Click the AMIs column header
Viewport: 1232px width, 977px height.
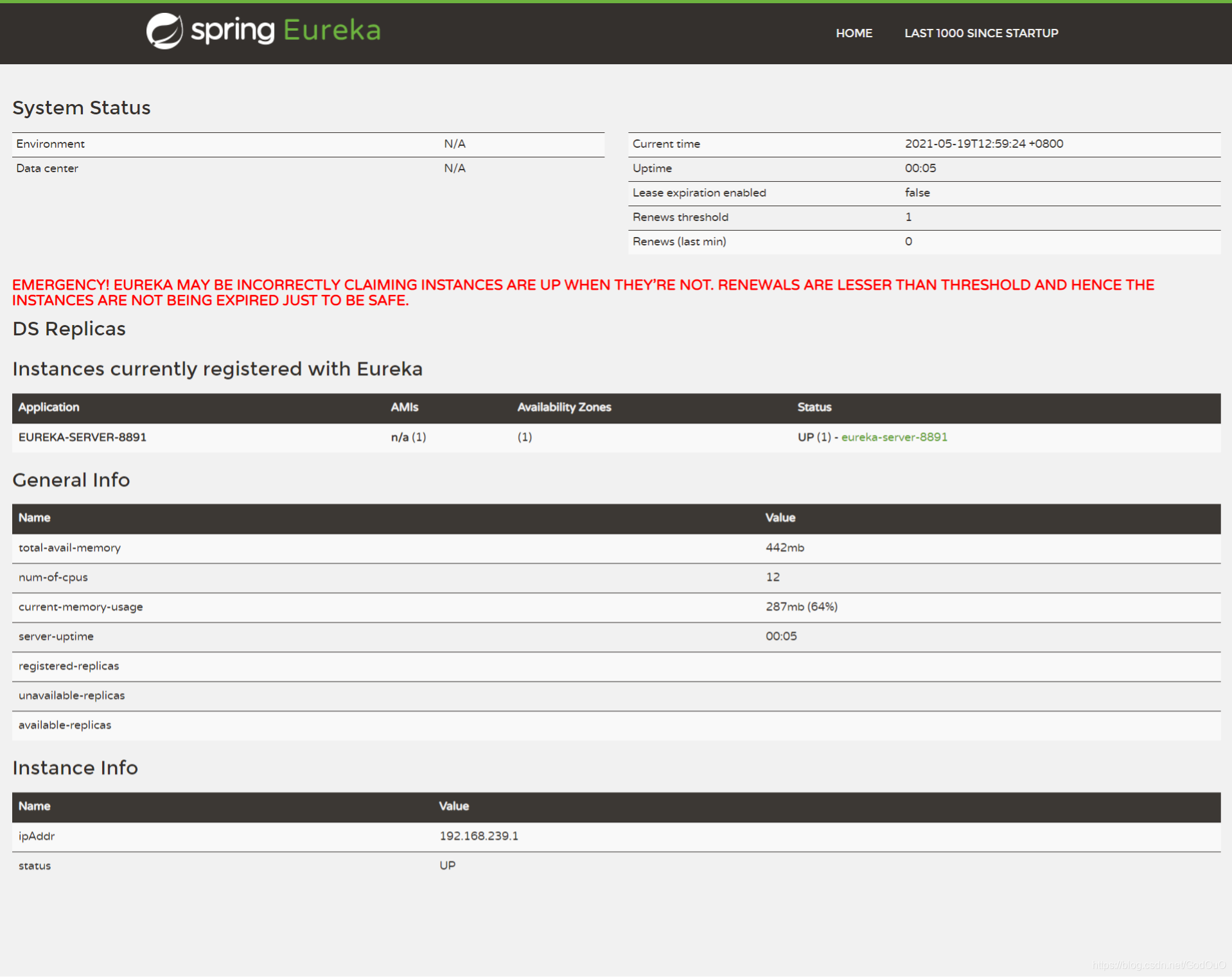click(404, 407)
